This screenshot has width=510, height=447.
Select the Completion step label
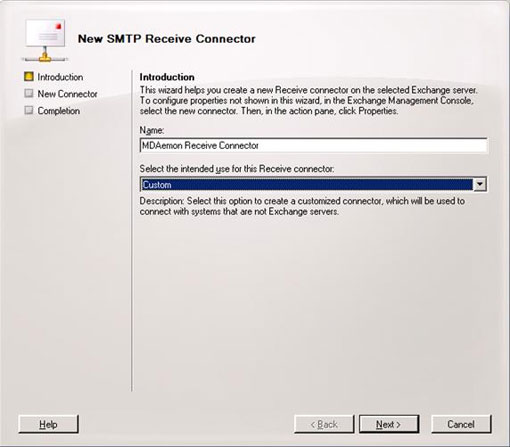59,111
